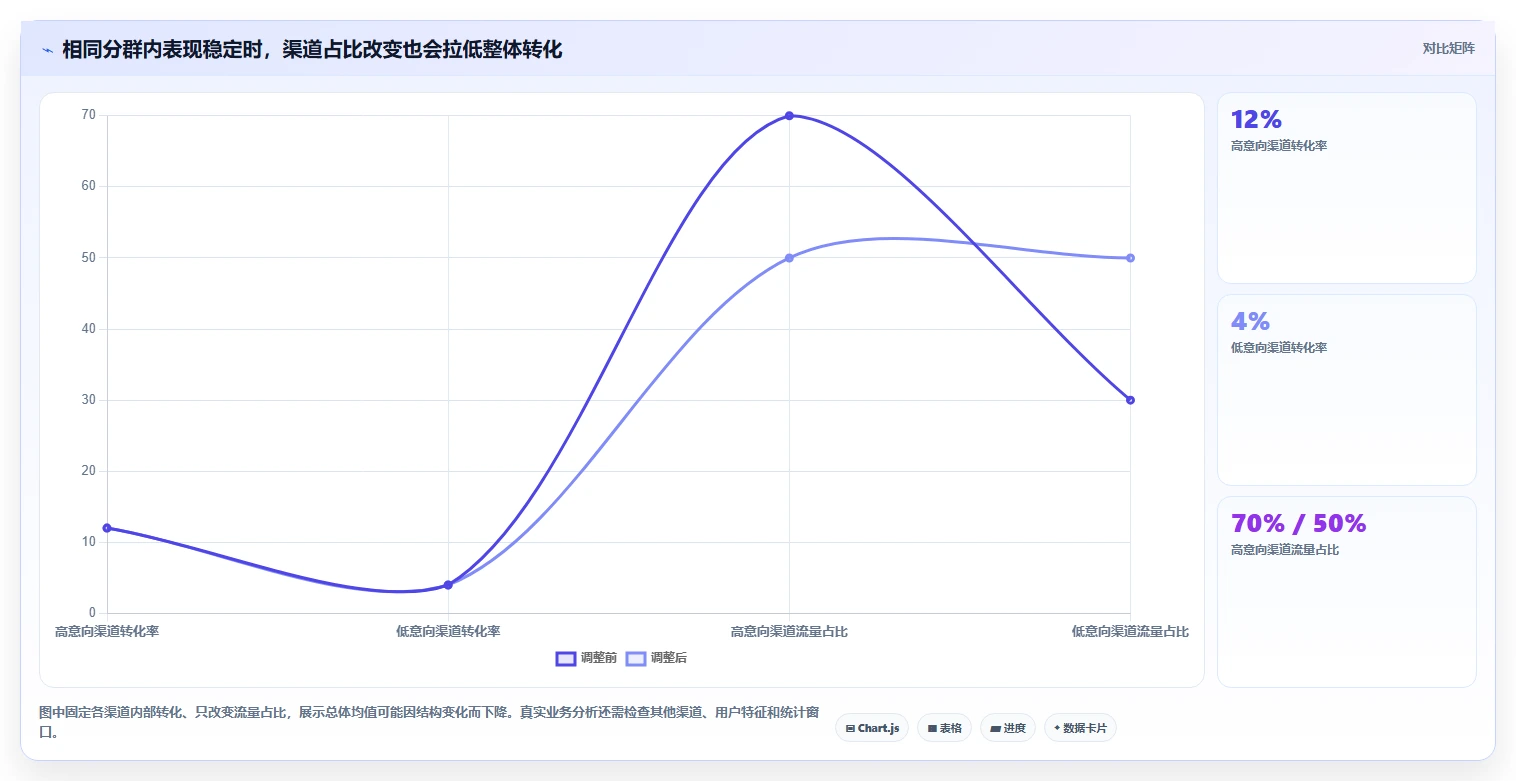1516x781 pixels.
Task: Click the 调整后 point at 高意向渠道流量占比
Action: pyautogui.click(x=789, y=258)
